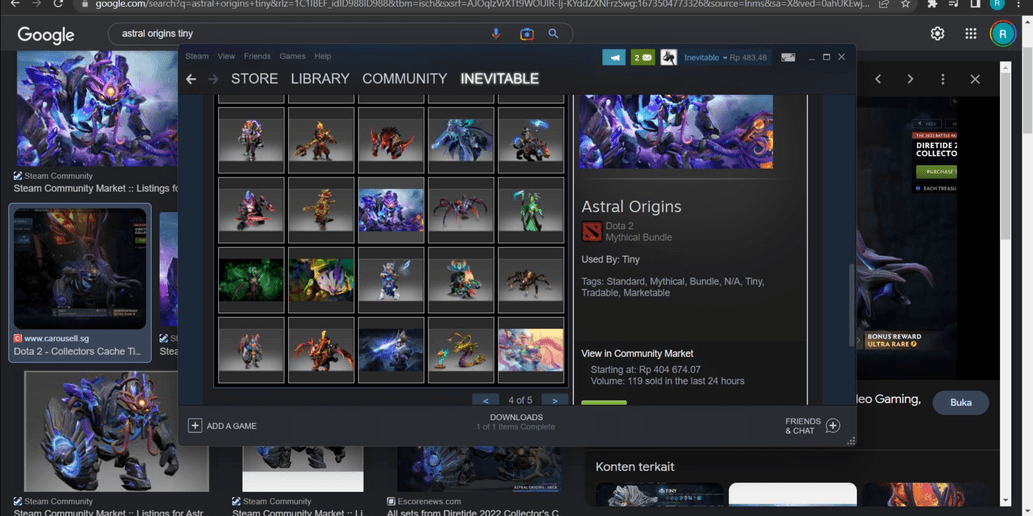This screenshot has width=1033, height=516.
Task: Click Steam's forward navigation arrow
Action: tap(213, 79)
